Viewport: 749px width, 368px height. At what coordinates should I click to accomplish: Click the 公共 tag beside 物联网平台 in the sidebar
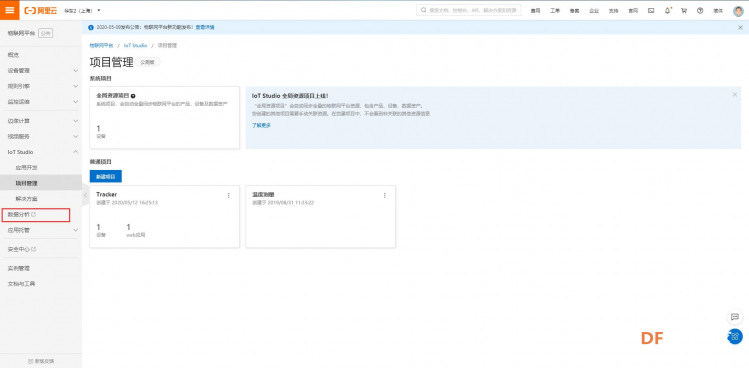click(x=45, y=33)
